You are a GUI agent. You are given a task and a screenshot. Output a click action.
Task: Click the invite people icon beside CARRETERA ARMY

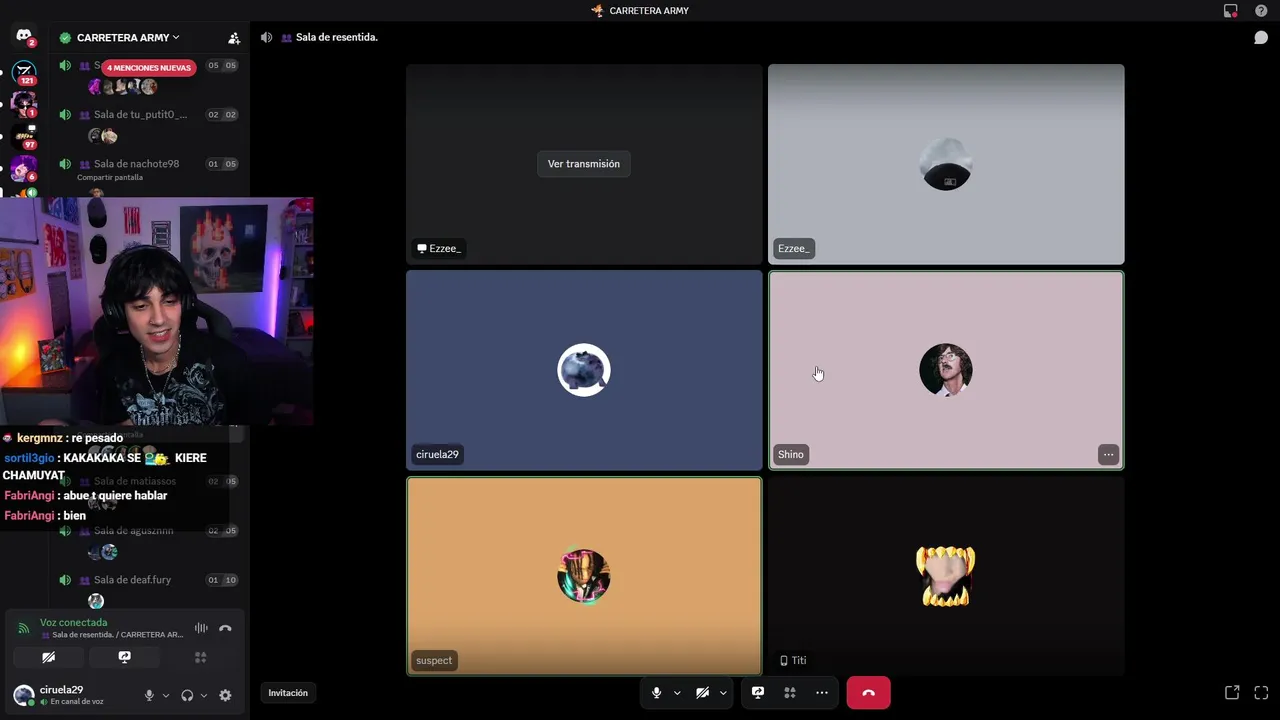[234, 38]
